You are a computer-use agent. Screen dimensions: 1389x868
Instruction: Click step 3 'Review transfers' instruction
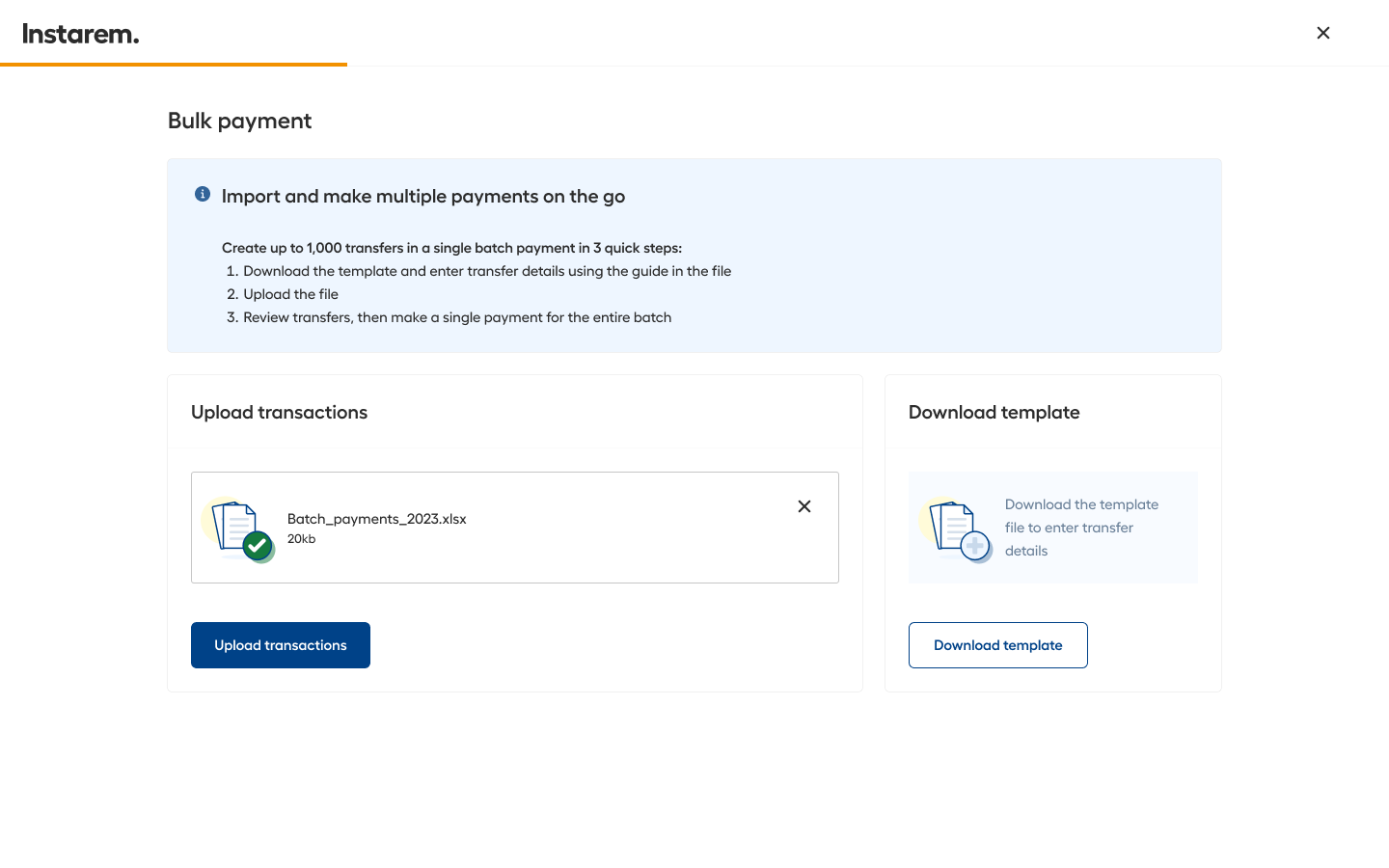point(456,317)
